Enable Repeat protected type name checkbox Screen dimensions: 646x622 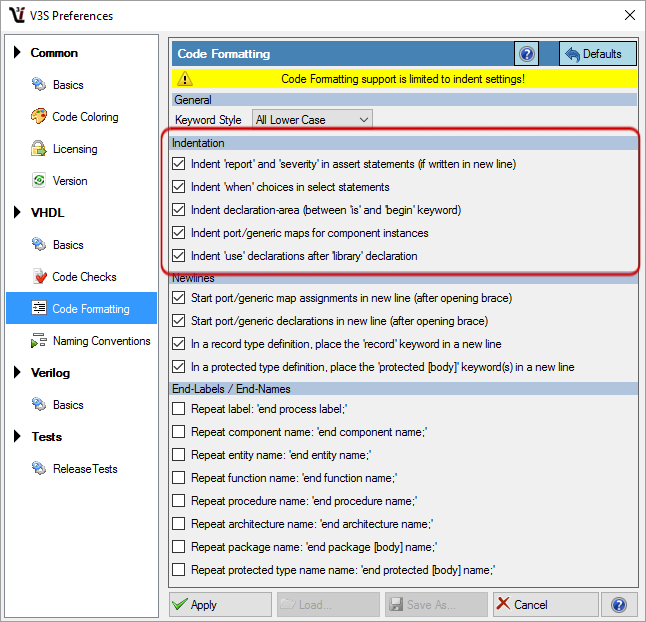click(178, 570)
